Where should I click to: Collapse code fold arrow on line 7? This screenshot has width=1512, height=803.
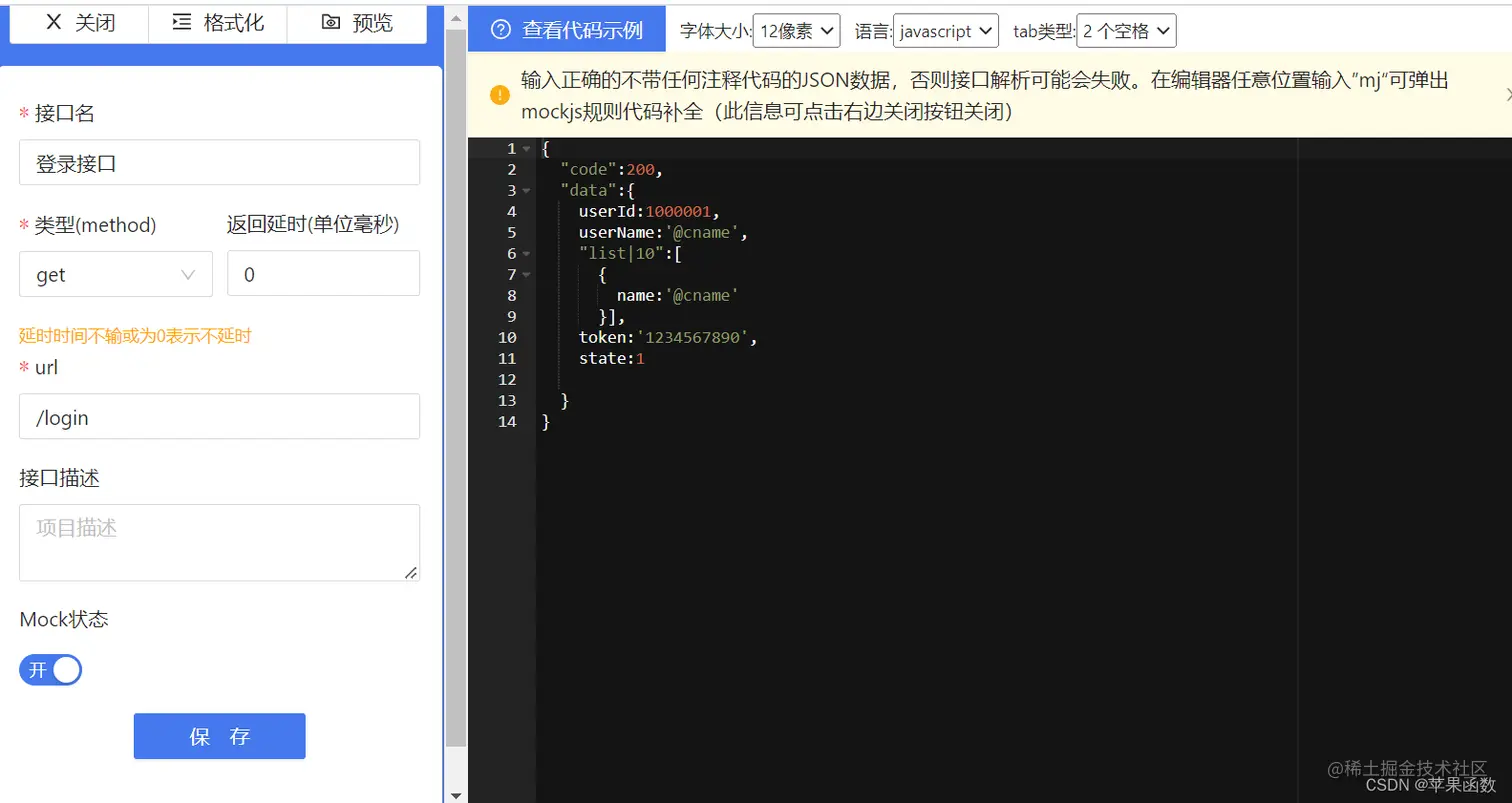[x=527, y=275]
